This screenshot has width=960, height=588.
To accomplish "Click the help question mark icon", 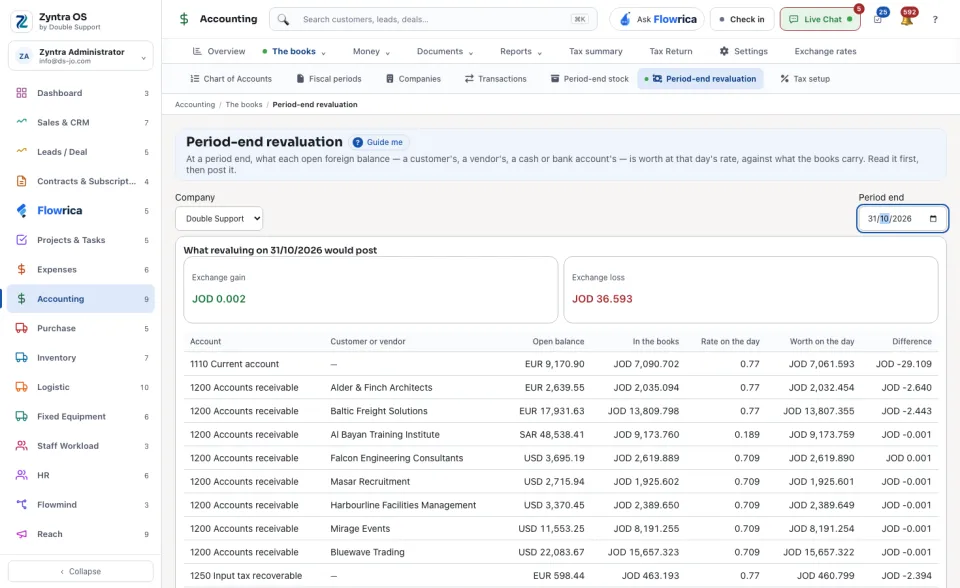I will click(x=935, y=20).
